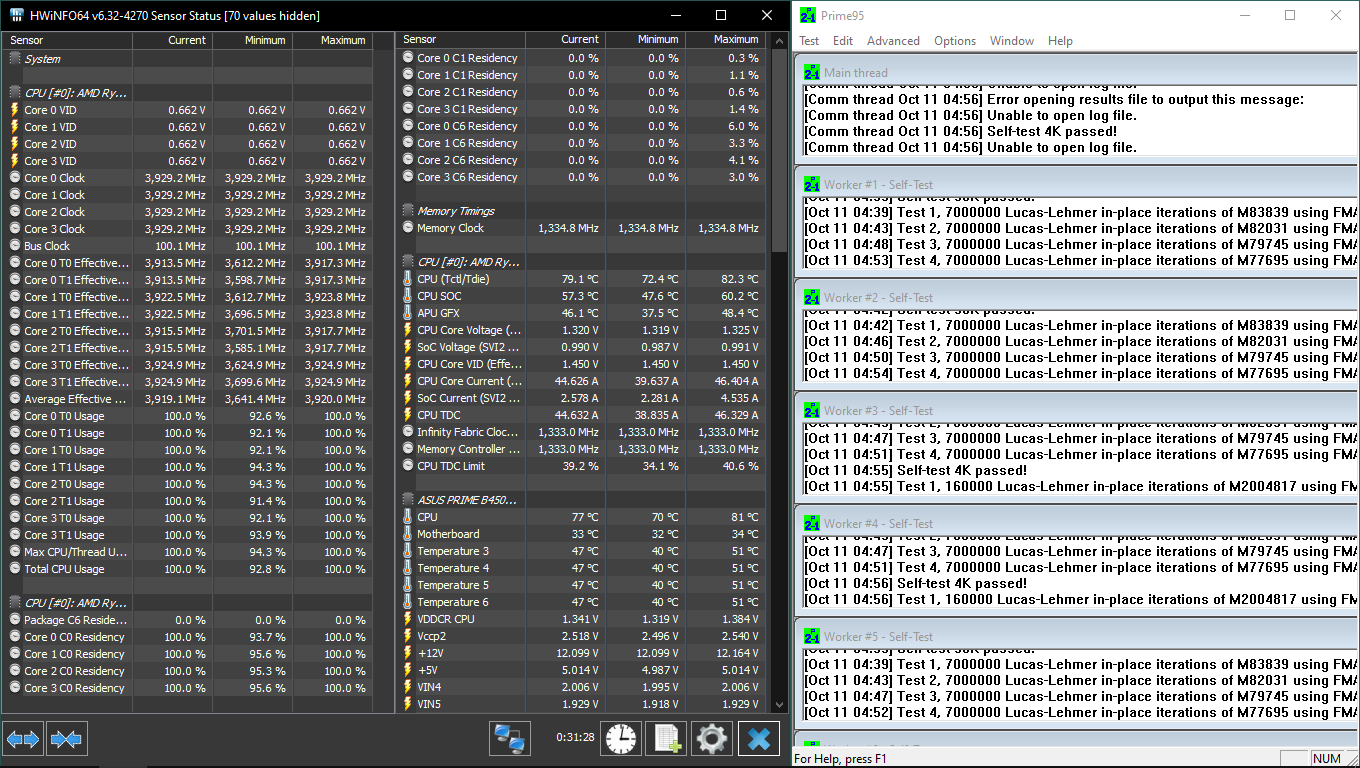Image resolution: width=1360 pixels, height=768 pixels.
Task: Select the Infinity Fabric Clock row
Action: coord(581,432)
